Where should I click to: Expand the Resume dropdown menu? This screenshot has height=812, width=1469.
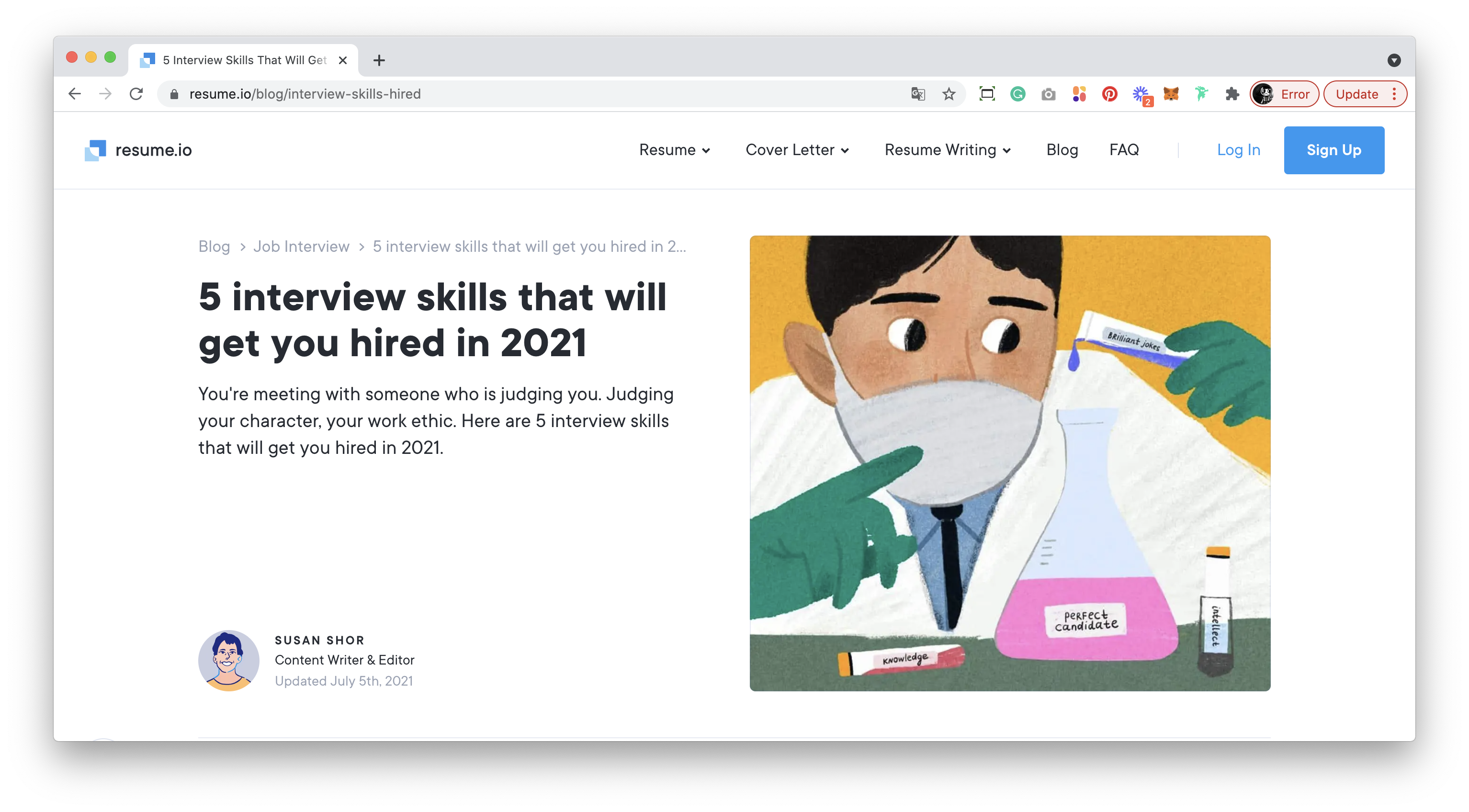click(674, 150)
